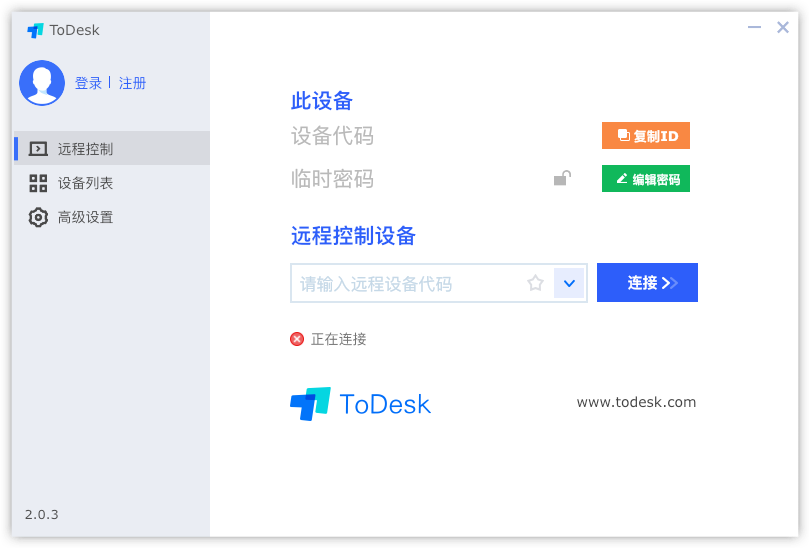Expand the device code history dropdown arrow
Viewport: 809px width, 548px height.
569,283
